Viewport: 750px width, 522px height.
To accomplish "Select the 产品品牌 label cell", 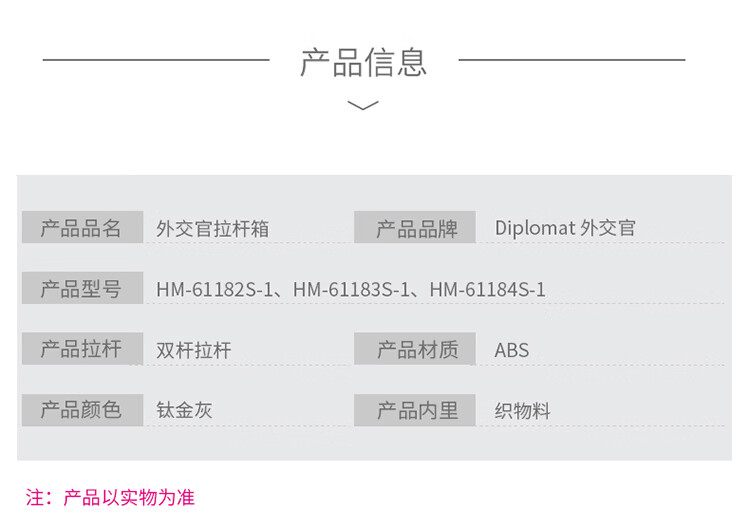I will click(x=416, y=228).
